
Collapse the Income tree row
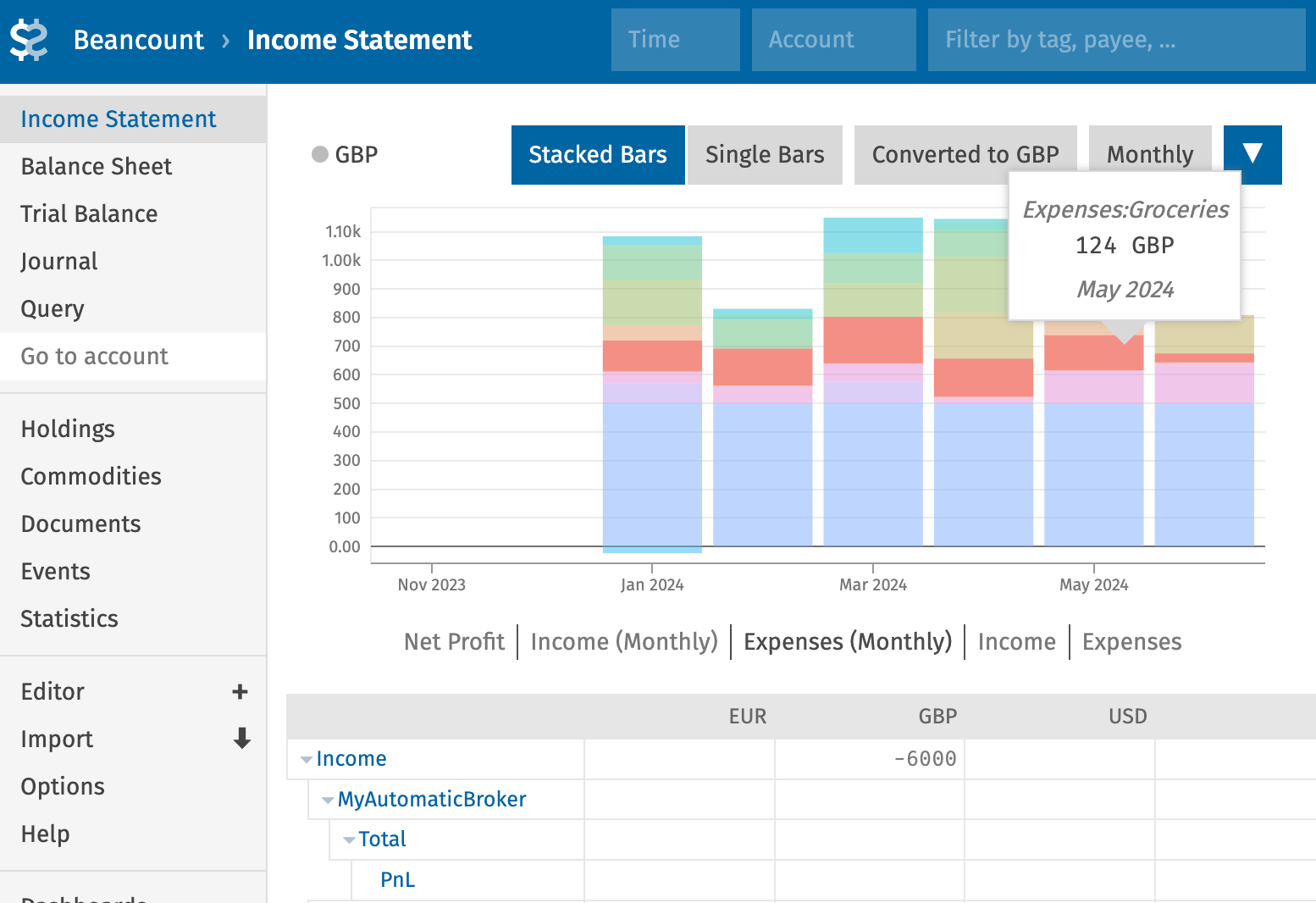pyautogui.click(x=307, y=760)
